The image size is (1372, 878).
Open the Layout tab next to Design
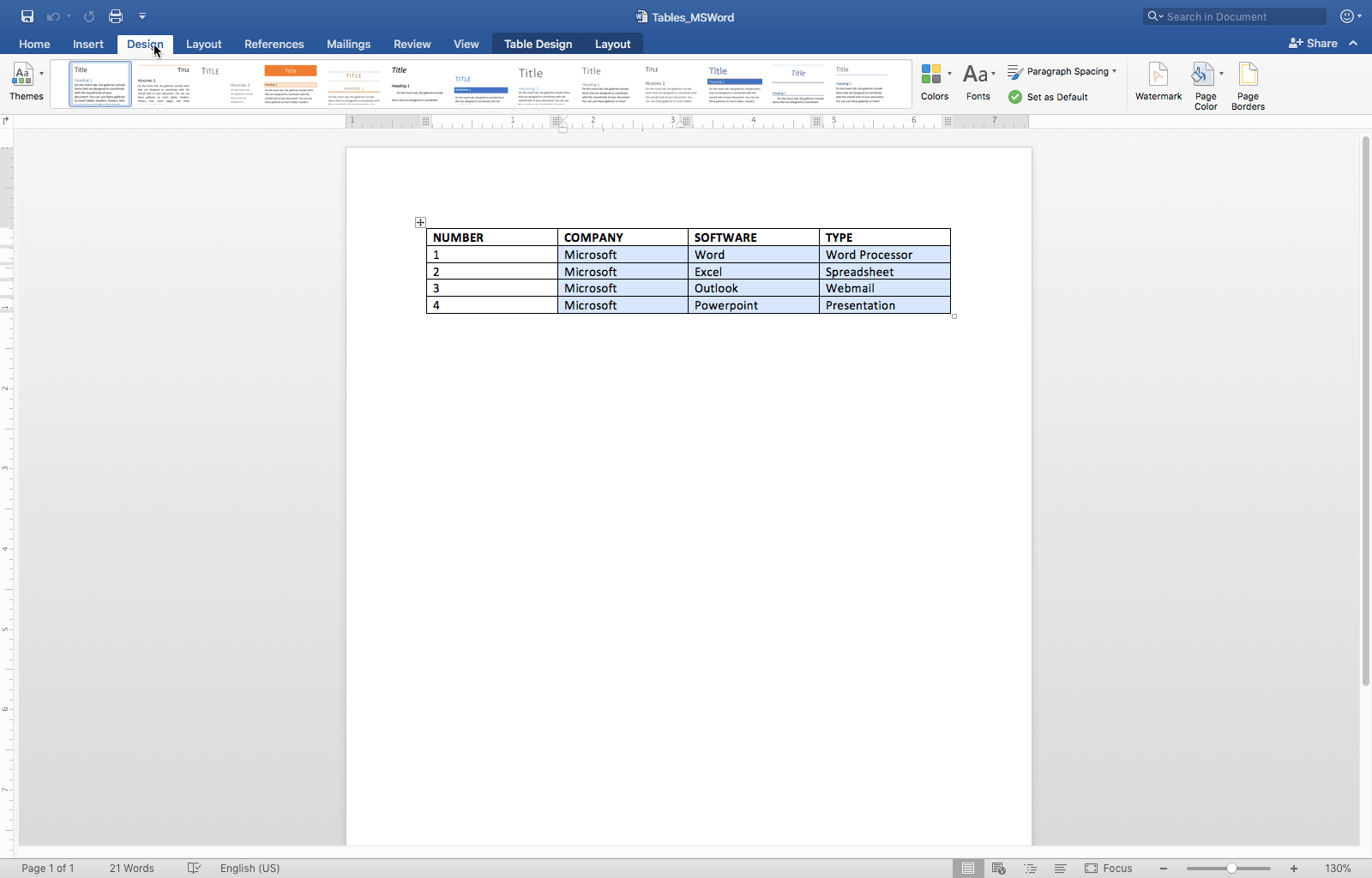click(x=204, y=44)
